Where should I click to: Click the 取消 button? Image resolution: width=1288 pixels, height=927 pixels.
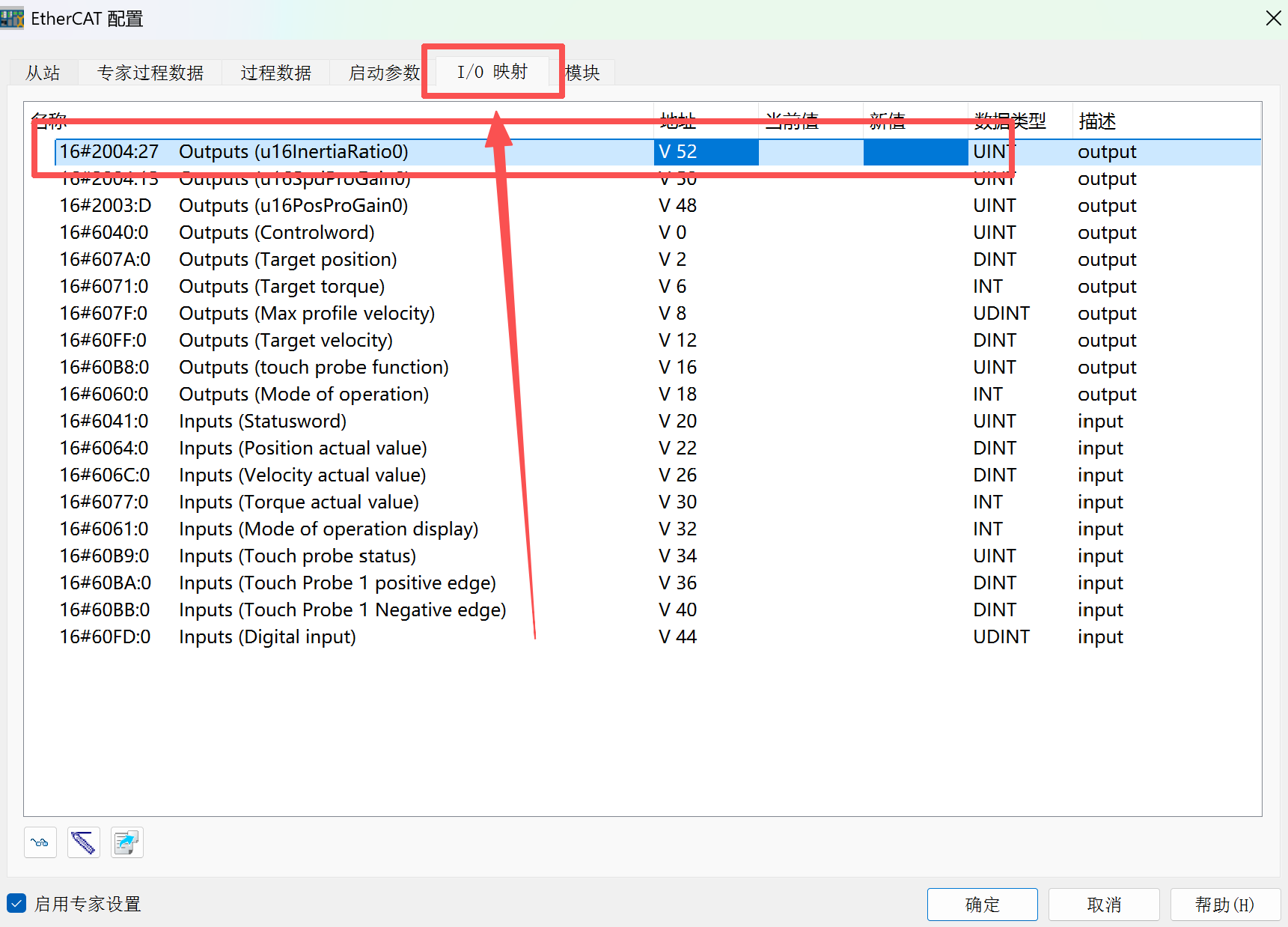pyautogui.click(x=1104, y=905)
